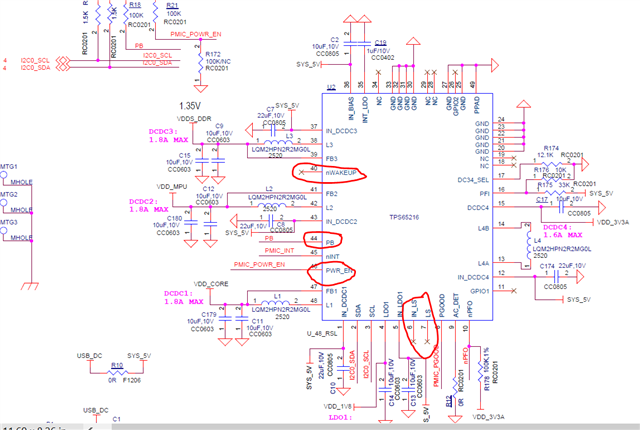Click the PMIC_INT net label
This screenshot has height=430, width=640.
point(279,250)
